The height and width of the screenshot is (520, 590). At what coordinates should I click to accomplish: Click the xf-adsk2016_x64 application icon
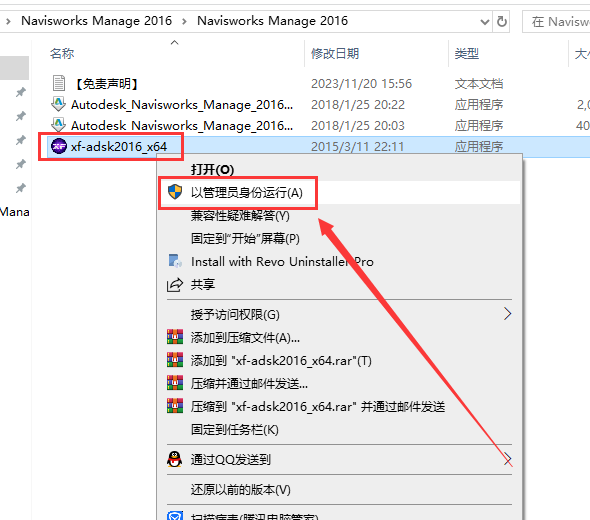coord(59,146)
